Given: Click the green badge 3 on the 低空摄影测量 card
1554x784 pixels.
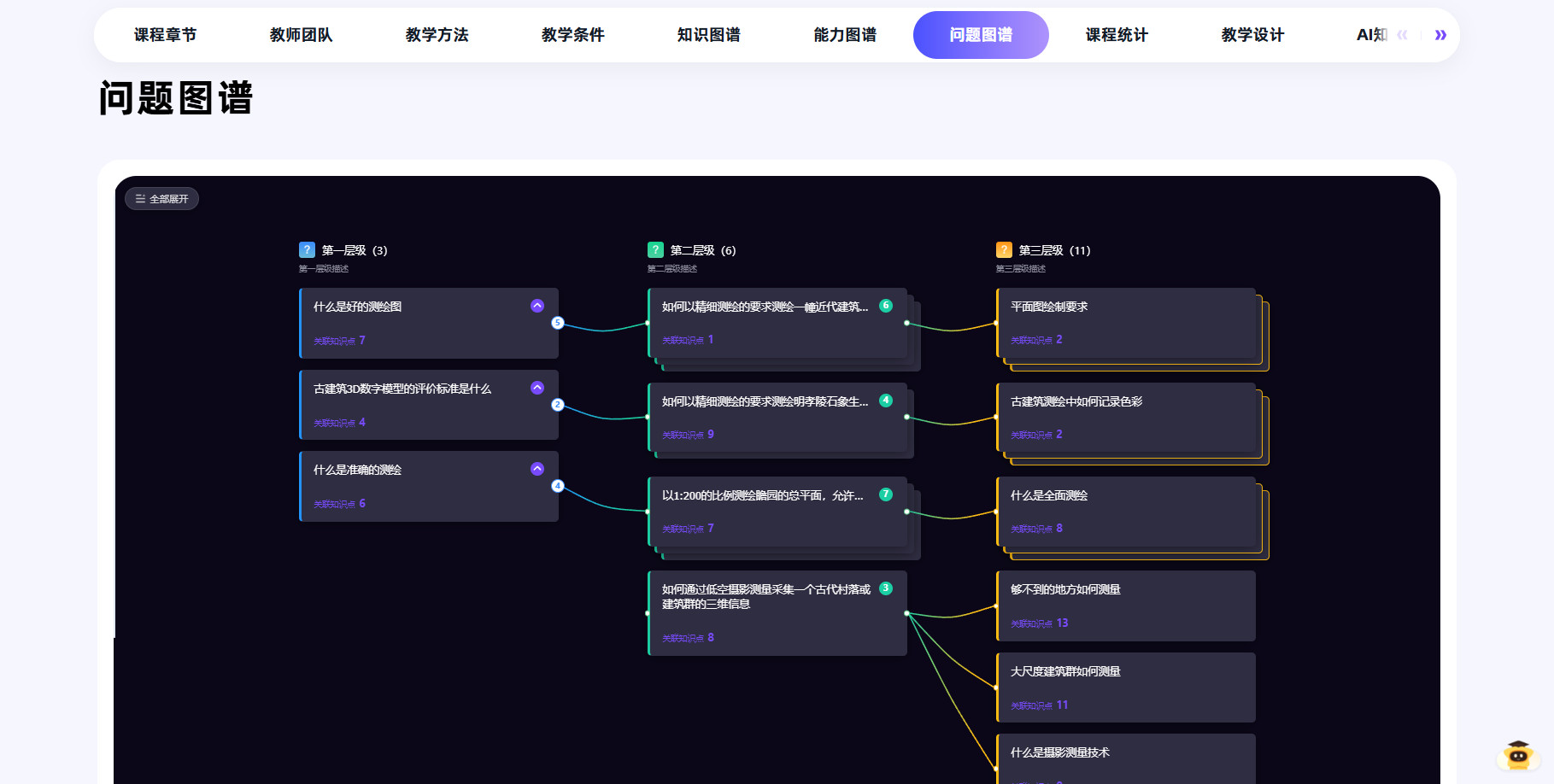Looking at the screenshot, I should [886, 588].
